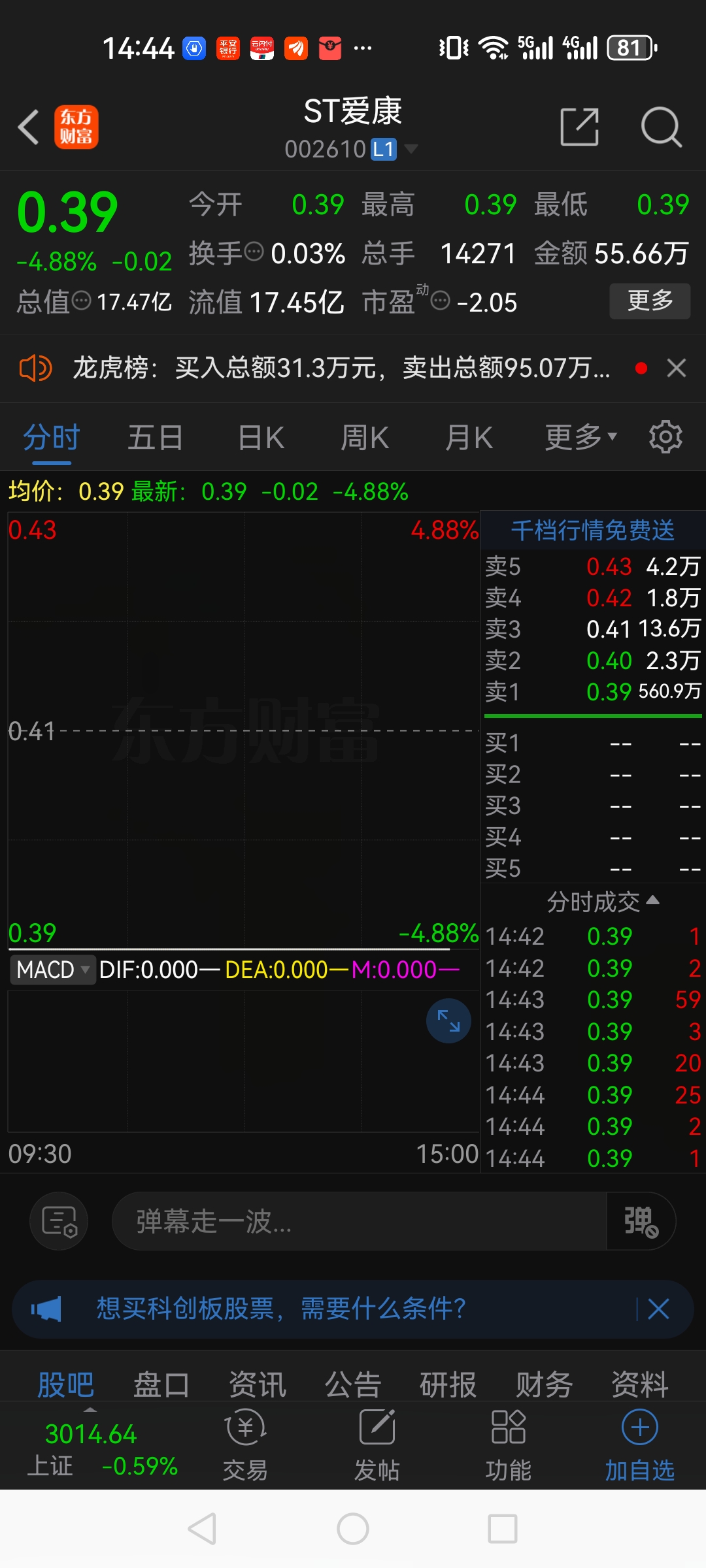Switch to the 周K chart tab
This screenshot has width=706, height=1568.
pos(365,438)
